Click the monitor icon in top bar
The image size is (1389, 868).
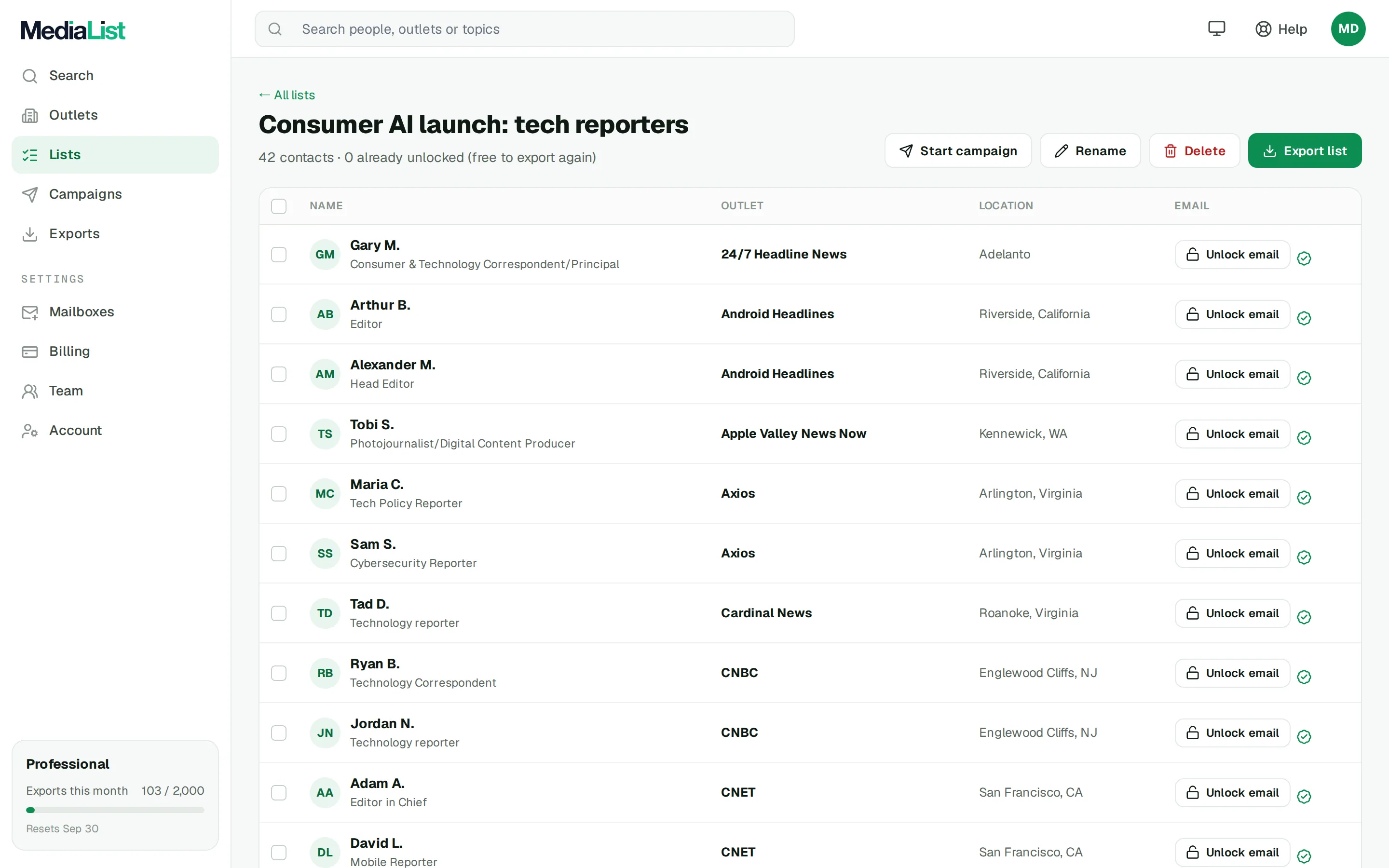1216,29
